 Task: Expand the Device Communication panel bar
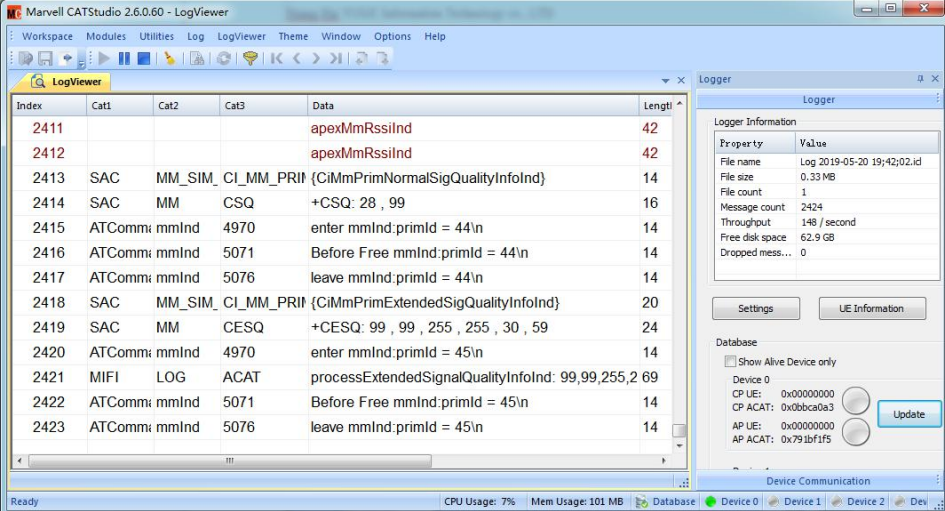[x=818, y=481]
